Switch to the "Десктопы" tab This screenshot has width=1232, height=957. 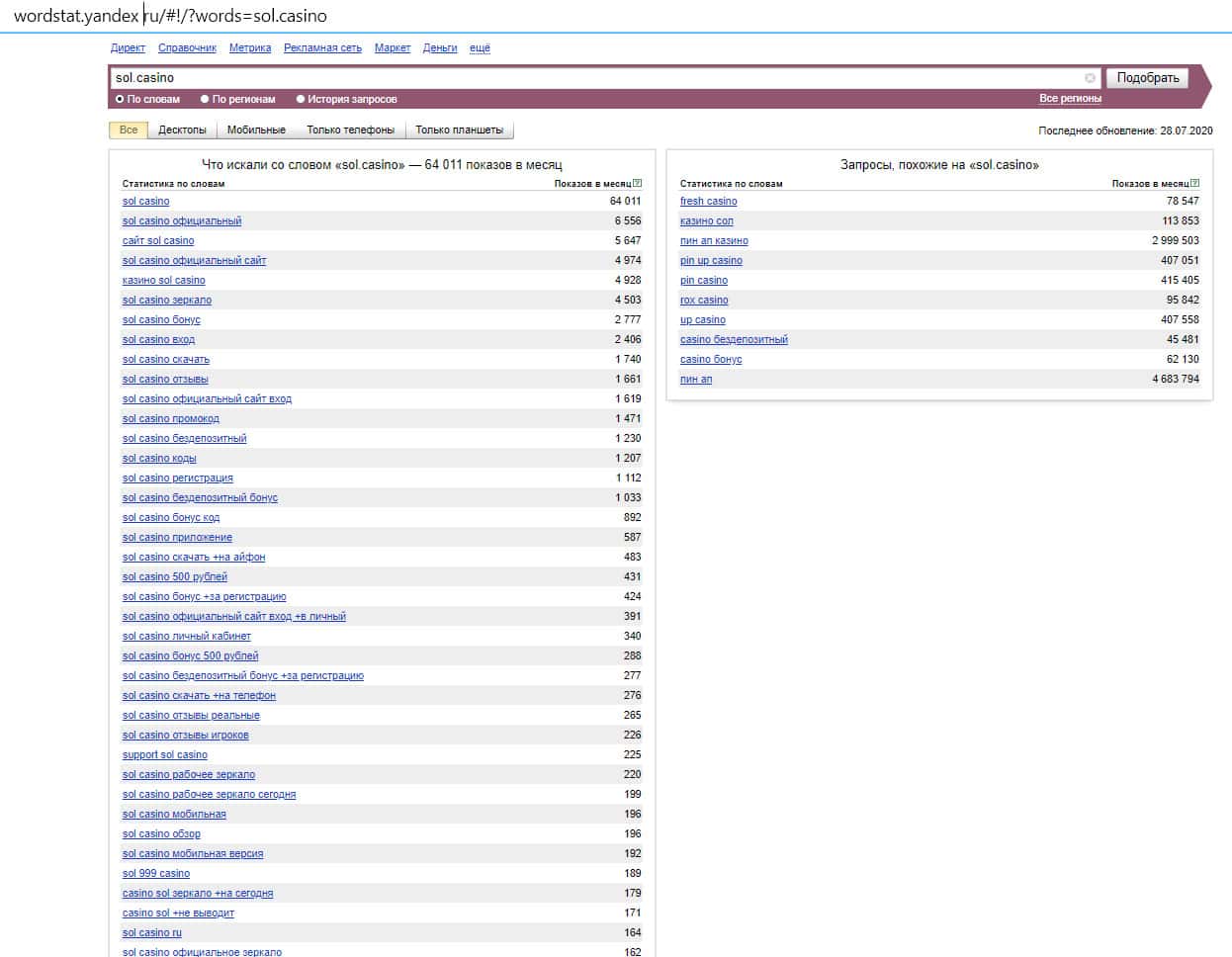[182, 130]
